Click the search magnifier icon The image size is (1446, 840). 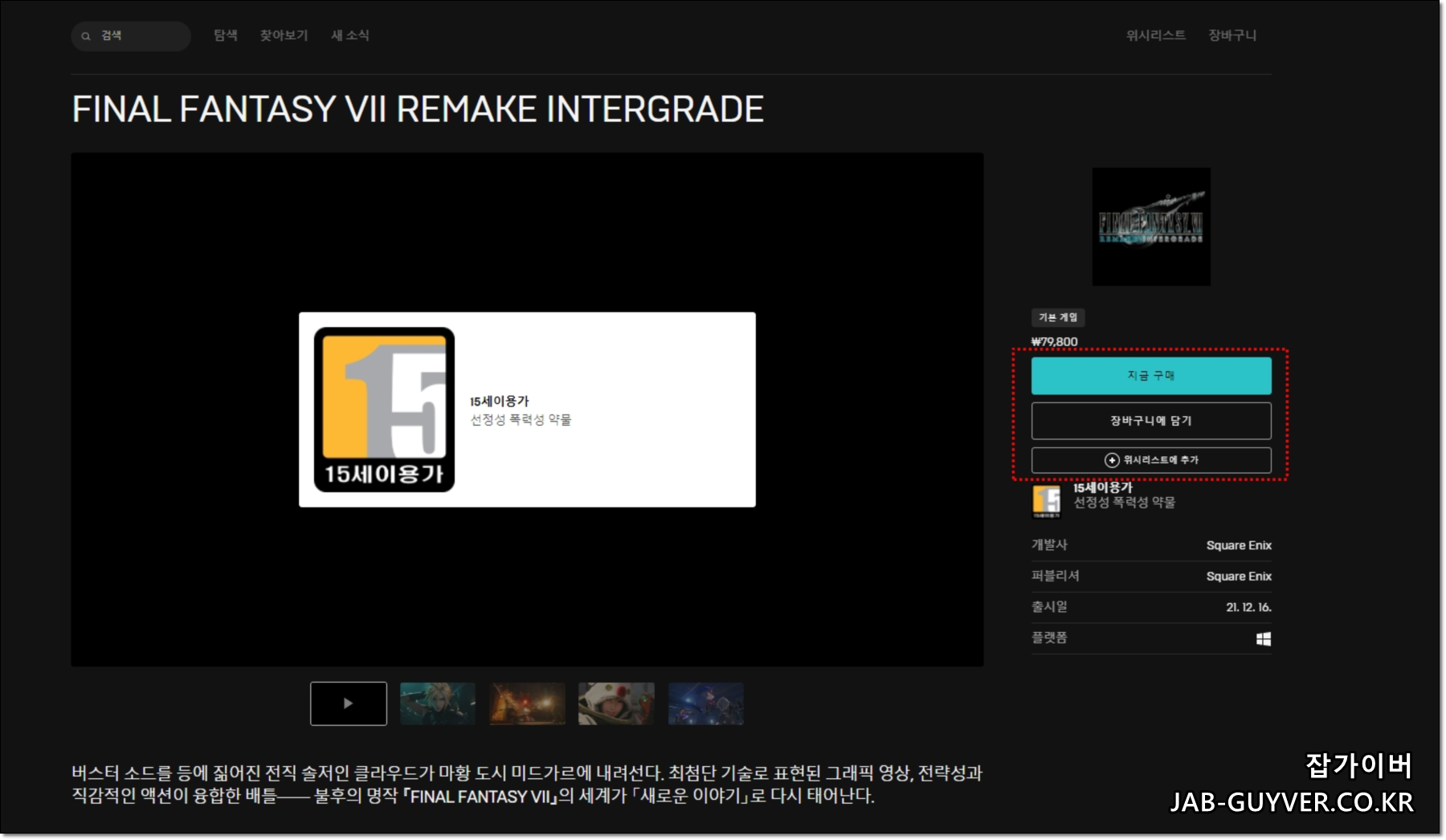tap(86, 36)
